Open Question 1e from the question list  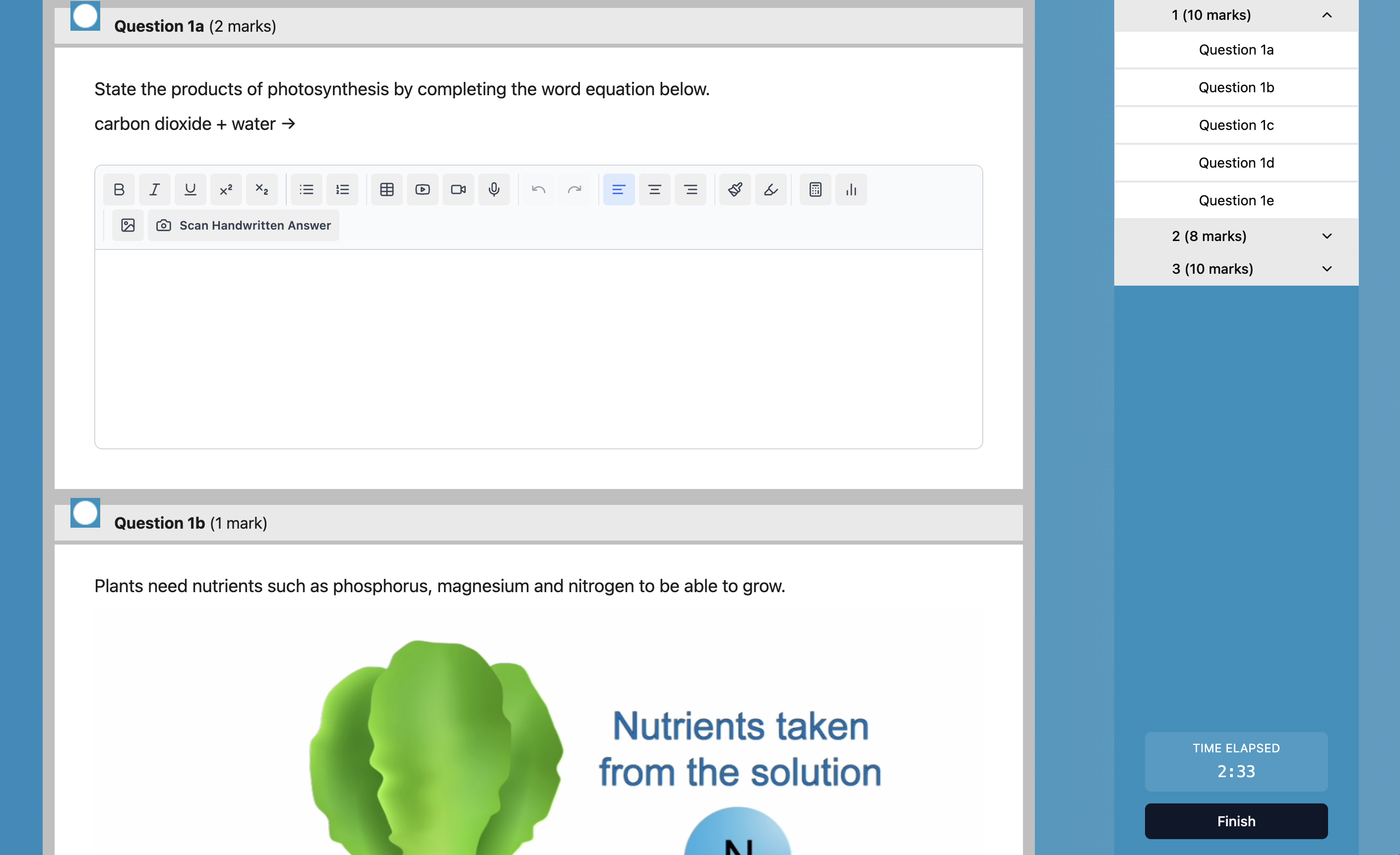1236,200
